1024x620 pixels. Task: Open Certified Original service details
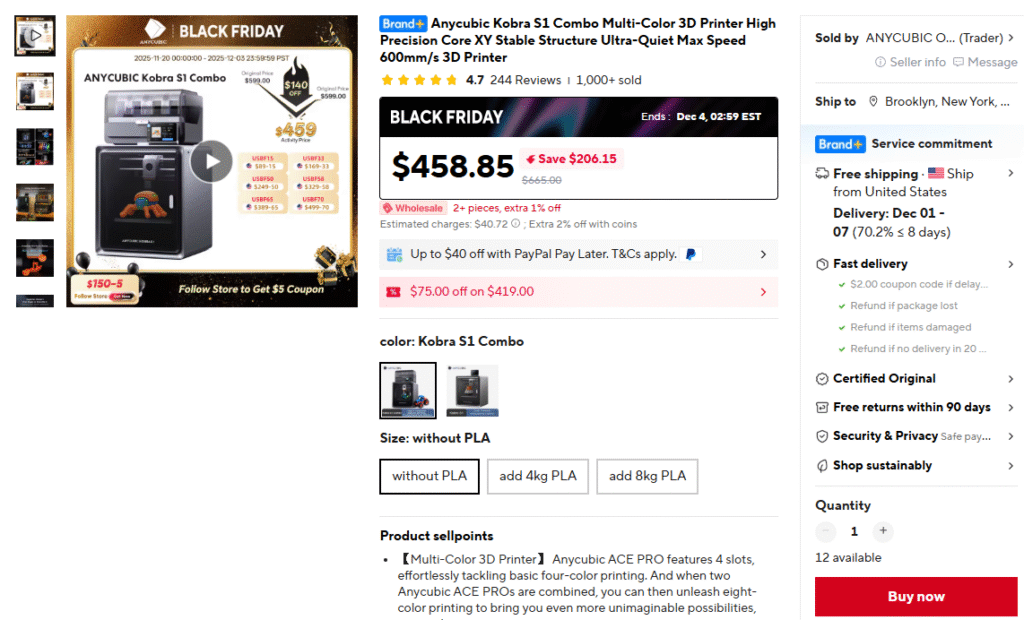(916, 379)
